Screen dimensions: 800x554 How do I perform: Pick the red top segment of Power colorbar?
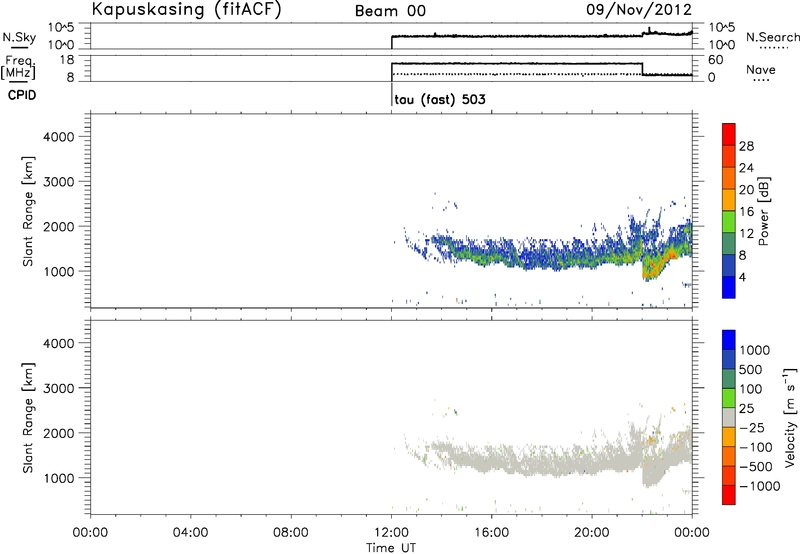point(729,134)
